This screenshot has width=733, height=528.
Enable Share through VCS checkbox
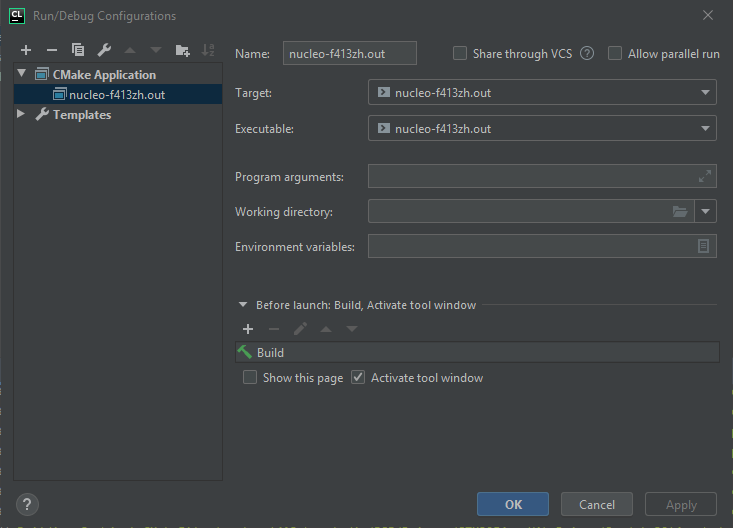pyautogui.click(x=460, y=53)
